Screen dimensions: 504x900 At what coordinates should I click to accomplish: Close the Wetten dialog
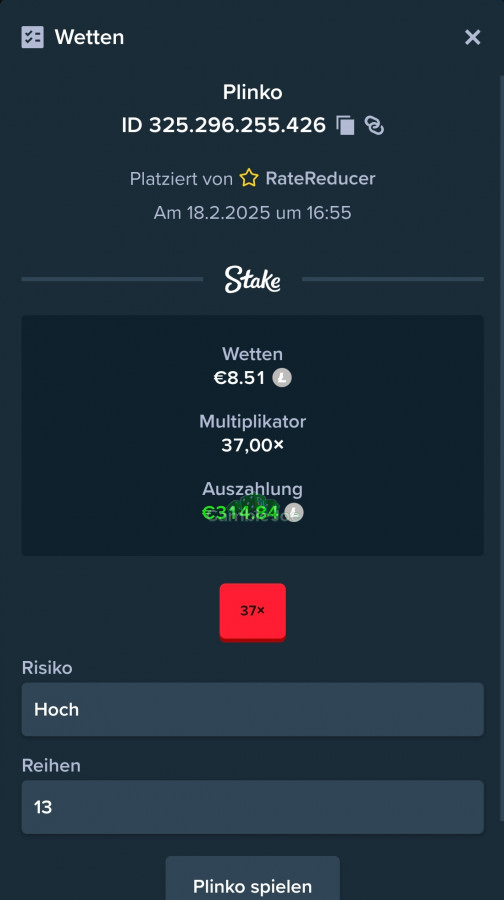coord(472,37)
